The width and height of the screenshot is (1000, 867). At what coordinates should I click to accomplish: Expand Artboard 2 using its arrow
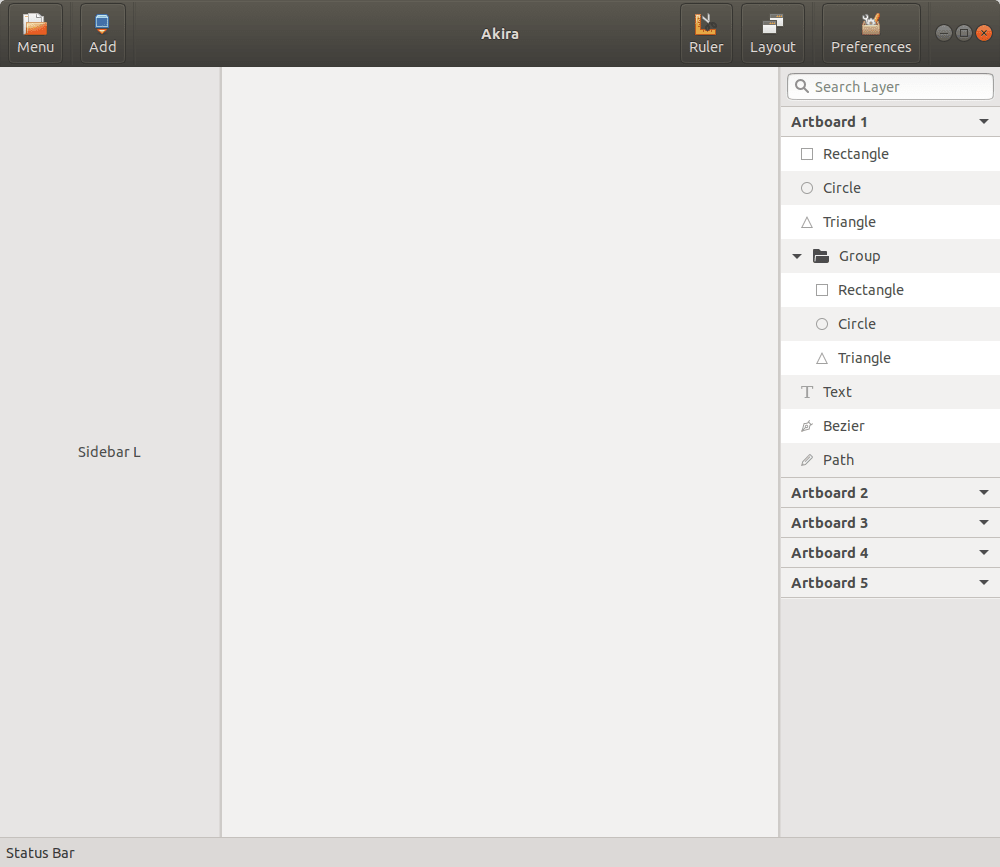pos(983,493)
